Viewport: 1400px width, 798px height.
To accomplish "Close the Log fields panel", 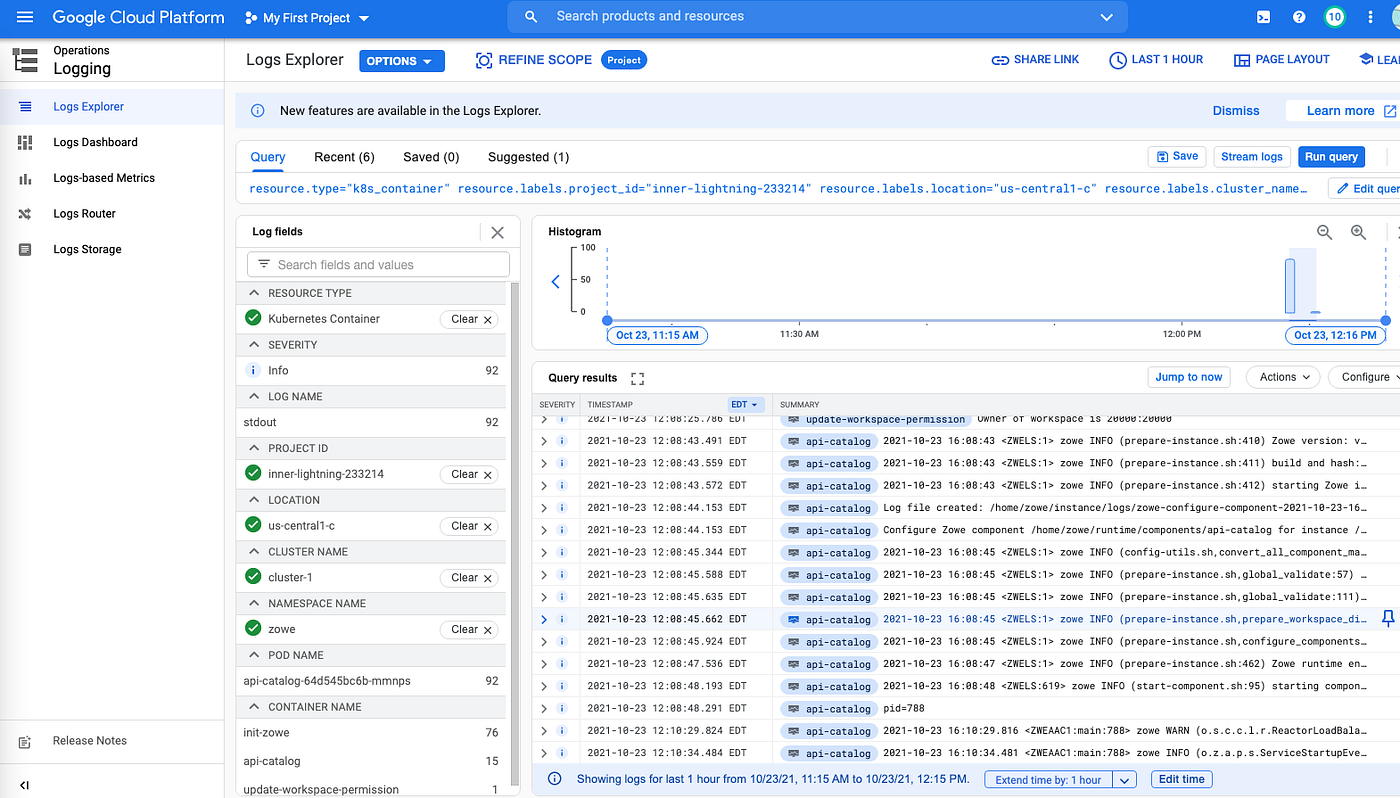I will pos(497,232).
